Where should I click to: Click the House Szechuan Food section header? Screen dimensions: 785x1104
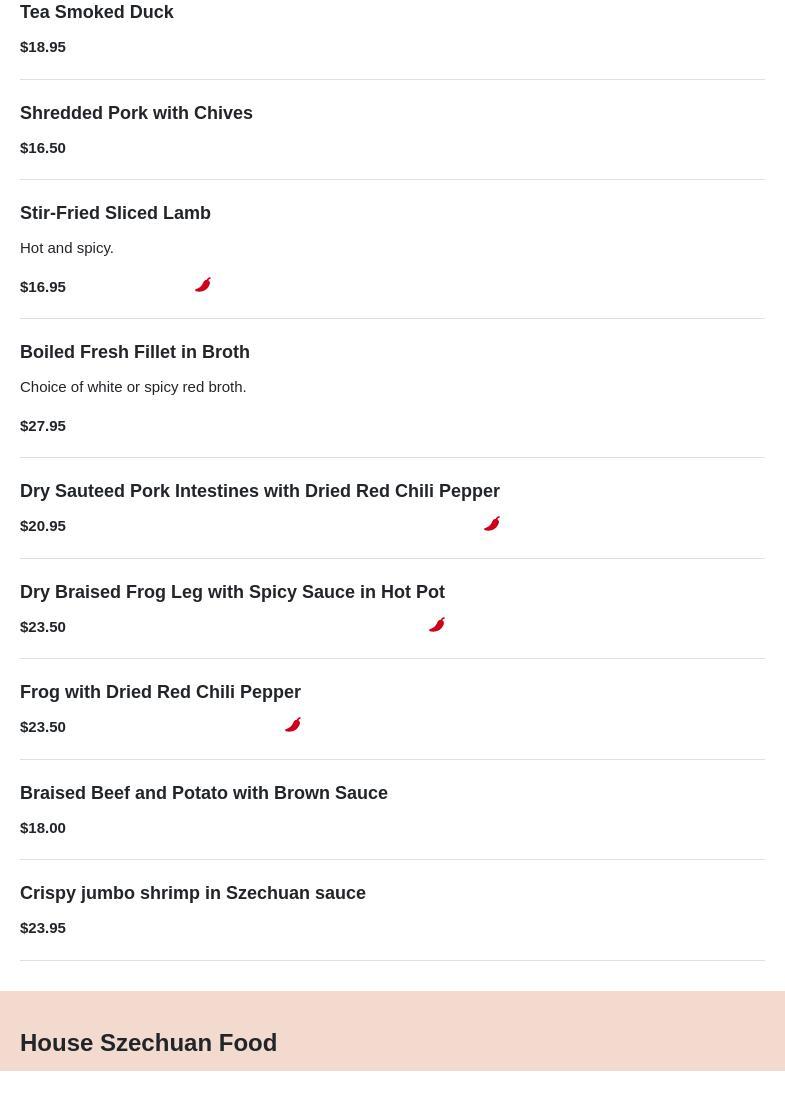click(x=148, y=1042)
